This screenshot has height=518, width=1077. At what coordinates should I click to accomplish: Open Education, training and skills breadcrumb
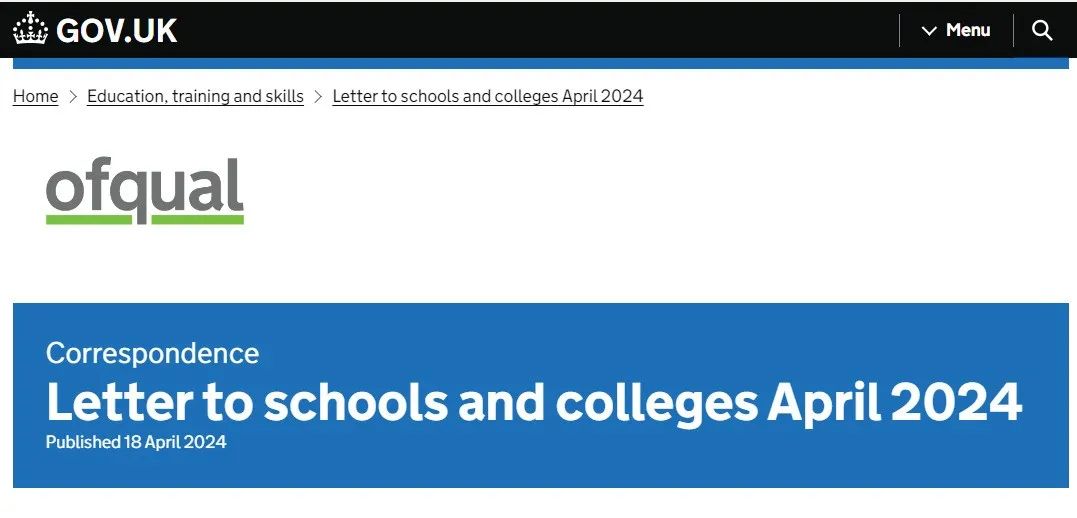click(x=195, y=96)
